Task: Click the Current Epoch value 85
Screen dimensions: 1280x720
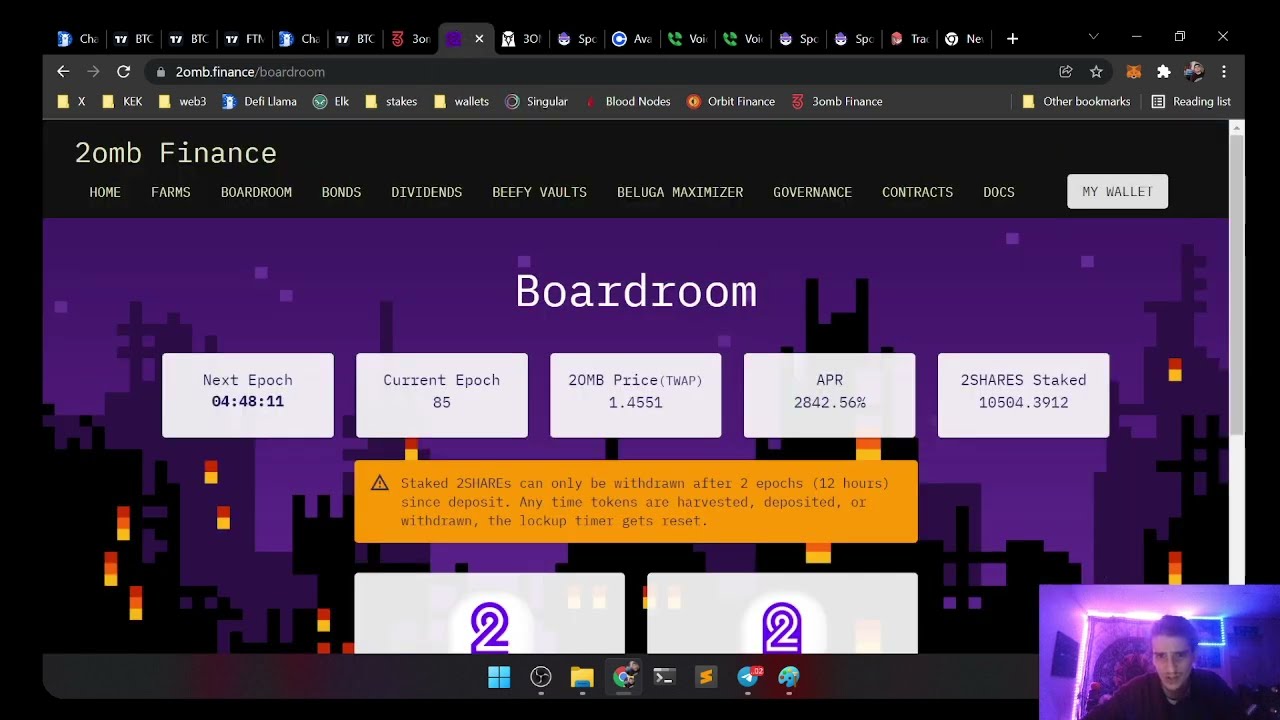Action: [442, 402]
